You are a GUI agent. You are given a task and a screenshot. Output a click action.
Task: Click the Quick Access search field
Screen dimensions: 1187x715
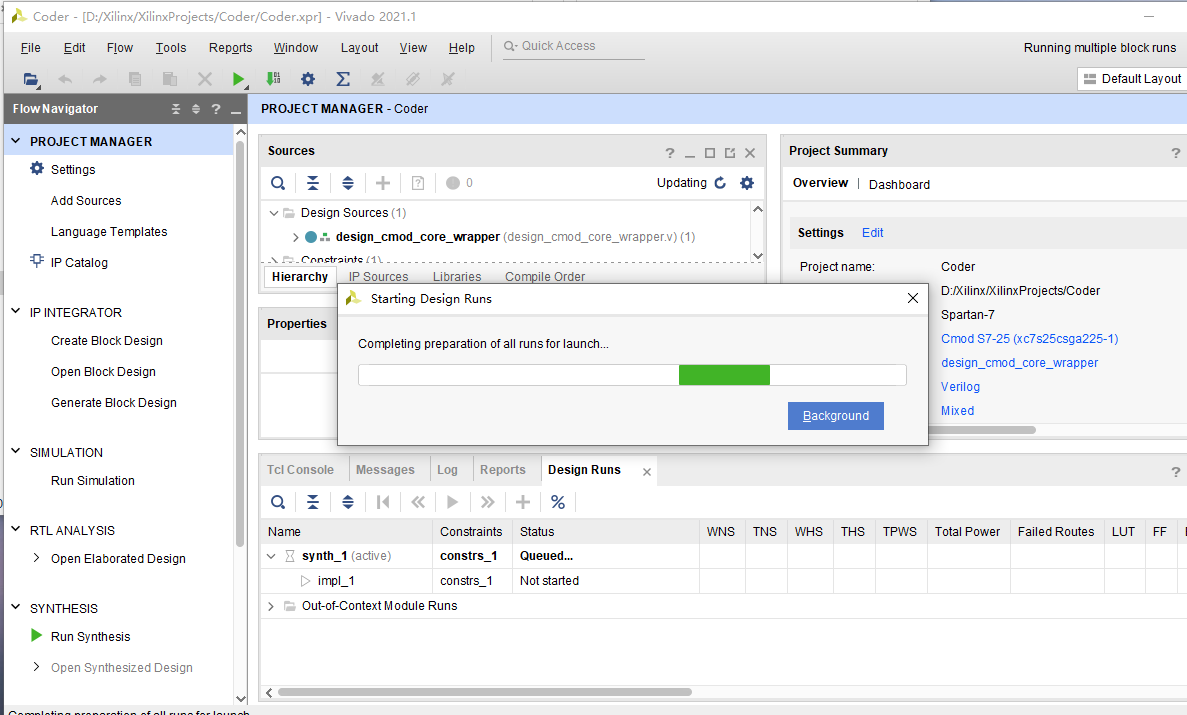(x=574, y=46)
